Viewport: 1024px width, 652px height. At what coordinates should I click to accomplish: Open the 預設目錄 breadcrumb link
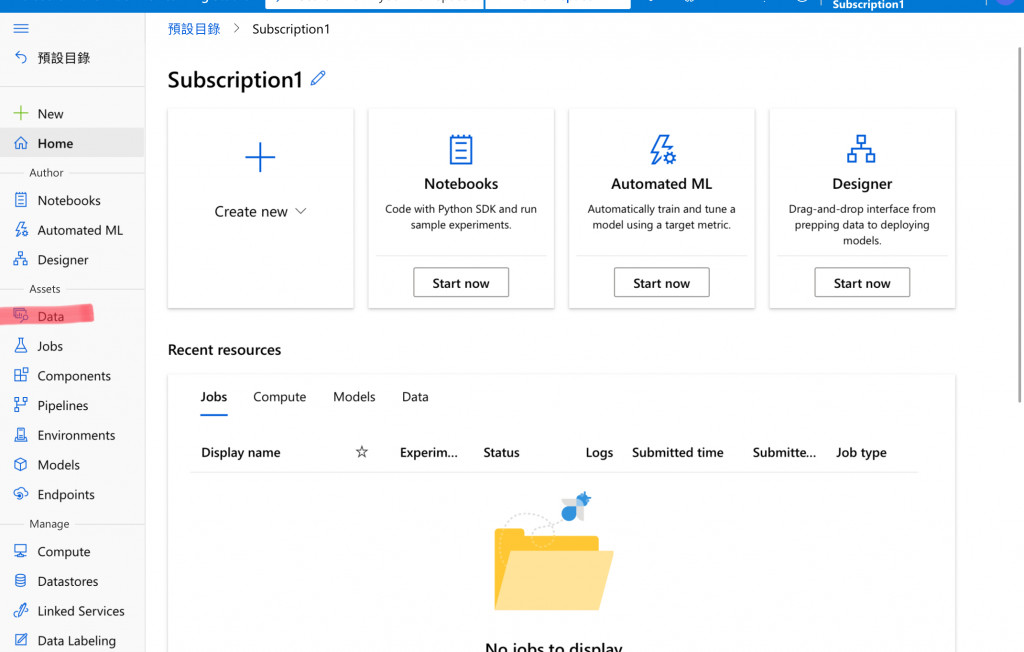coord(194,29)
